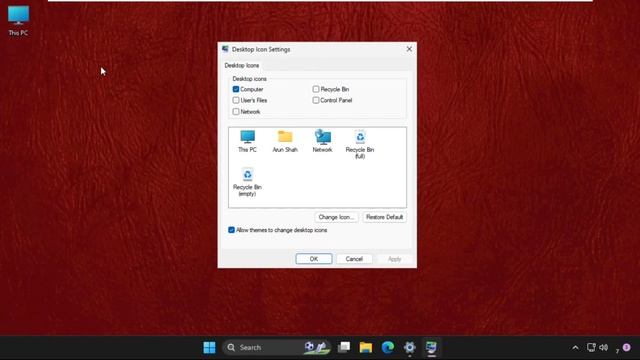Image resolution: width=640 pixels, height=360 pixels.
Task: Select the This PC icon in preview list
Action: [247, 141]
